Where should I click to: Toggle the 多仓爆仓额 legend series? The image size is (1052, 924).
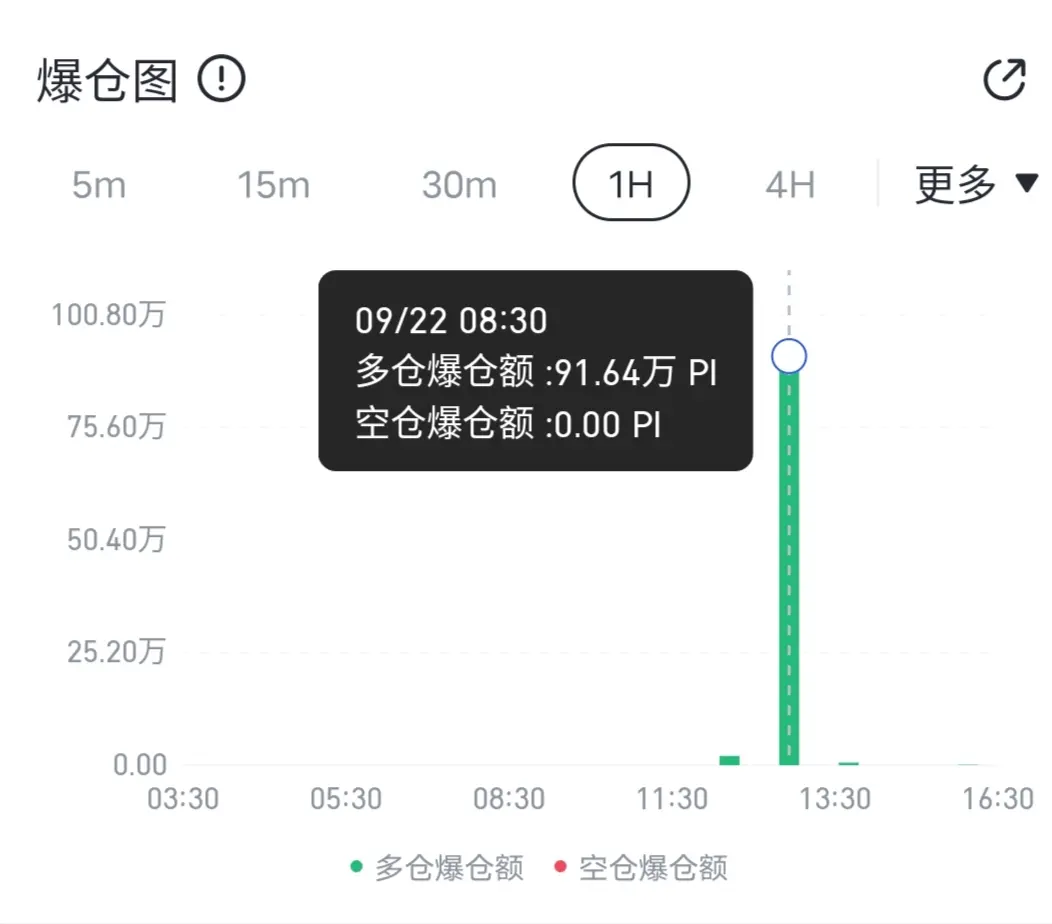437,868
